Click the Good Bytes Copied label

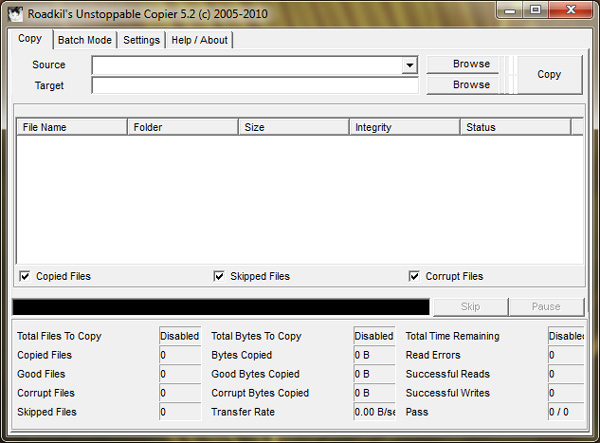[x=255, y=374]
